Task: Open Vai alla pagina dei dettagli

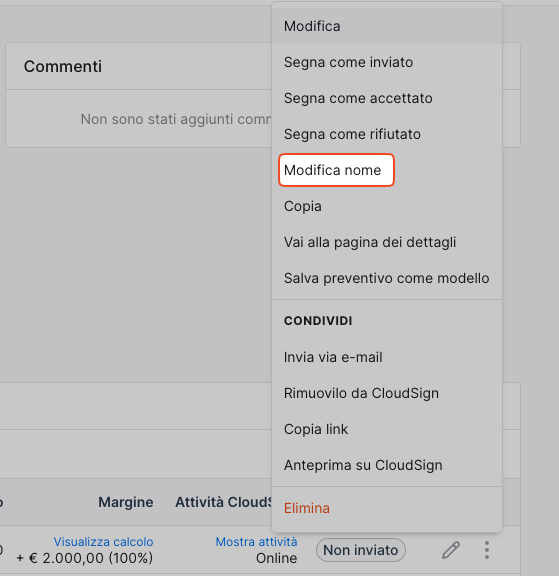Action: tap(387, 242)
